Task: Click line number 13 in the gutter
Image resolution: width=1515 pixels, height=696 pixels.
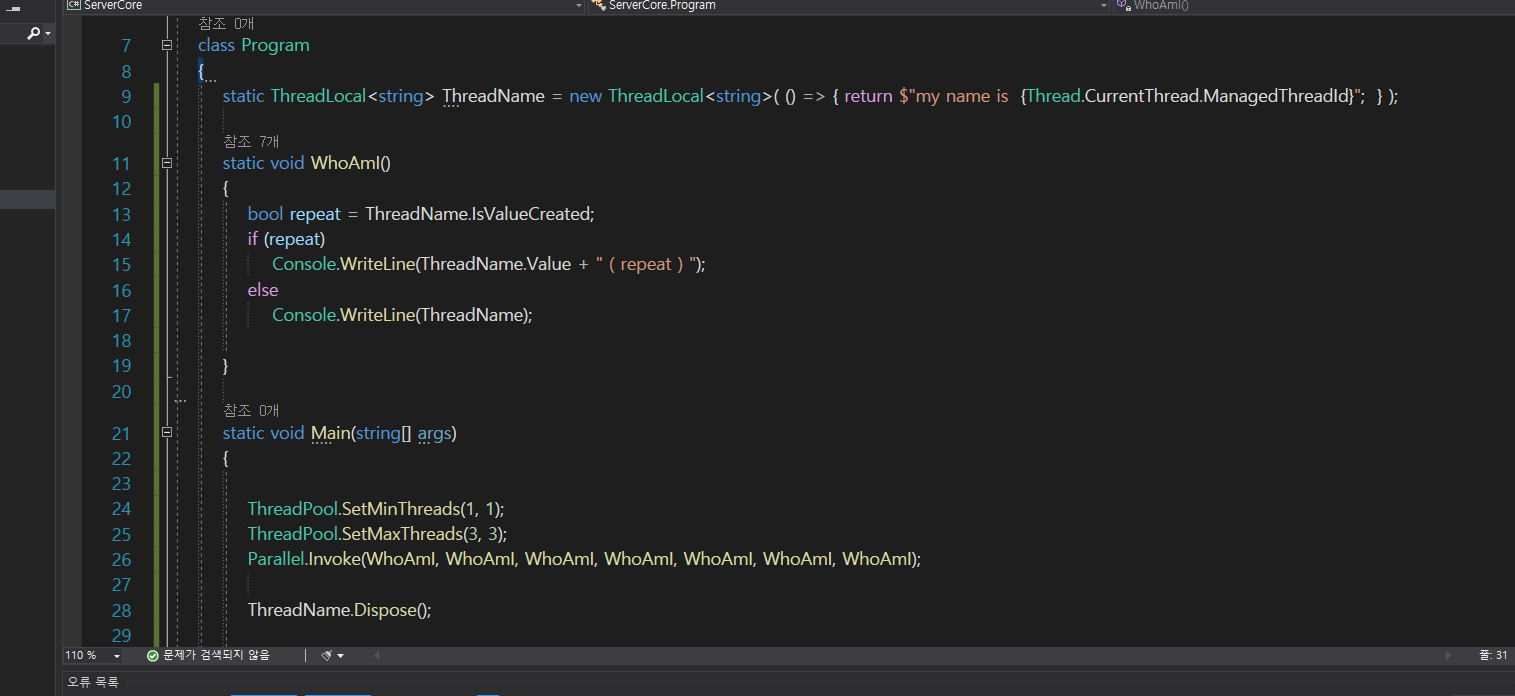Action: [x=121, y=214]
